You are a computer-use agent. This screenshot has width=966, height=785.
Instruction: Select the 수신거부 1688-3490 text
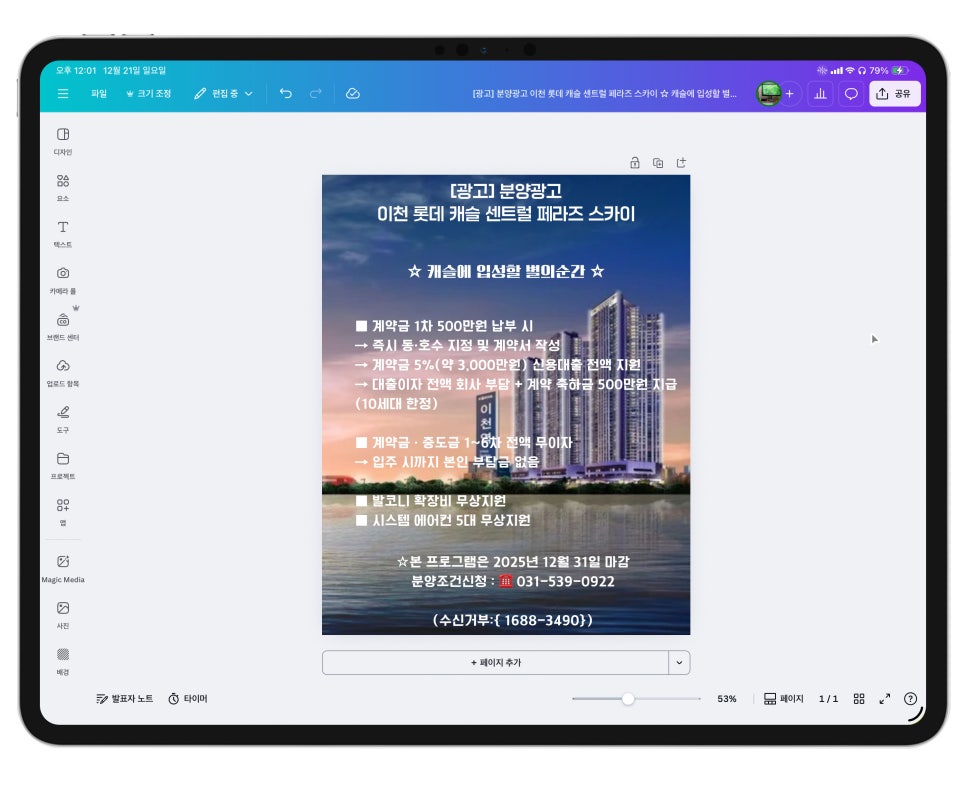(513, 620)
